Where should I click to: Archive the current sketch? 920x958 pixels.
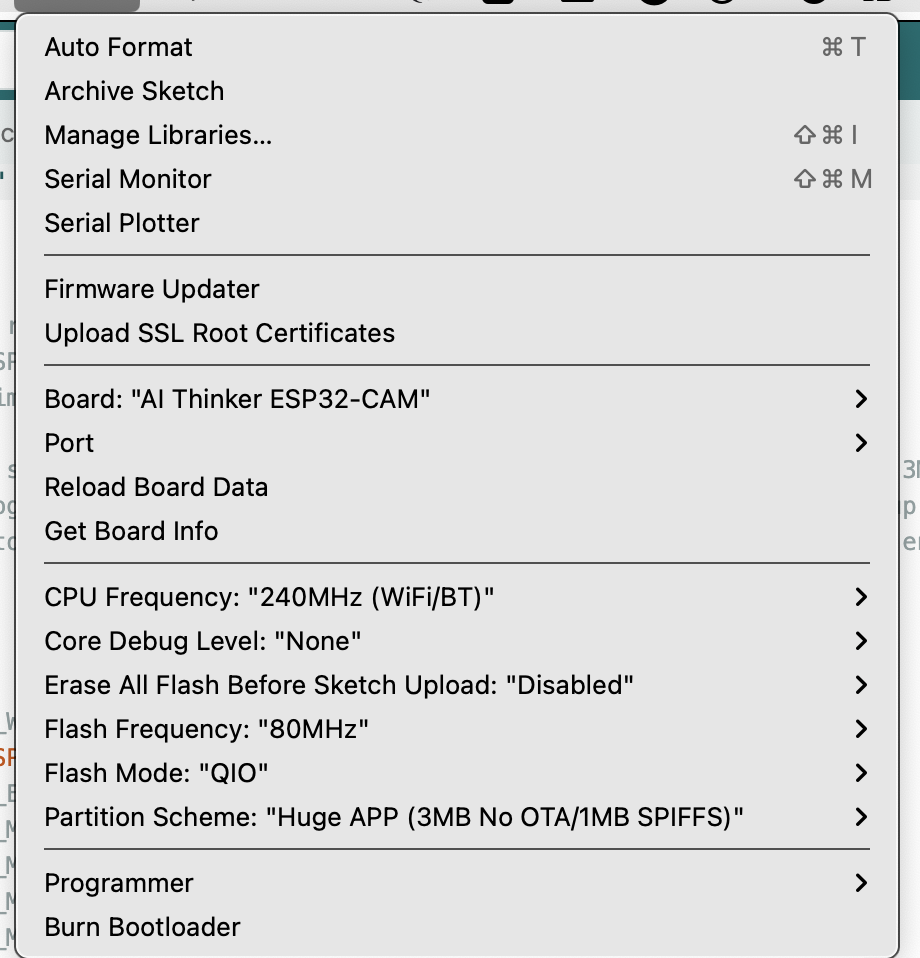[x=134, y=91]
